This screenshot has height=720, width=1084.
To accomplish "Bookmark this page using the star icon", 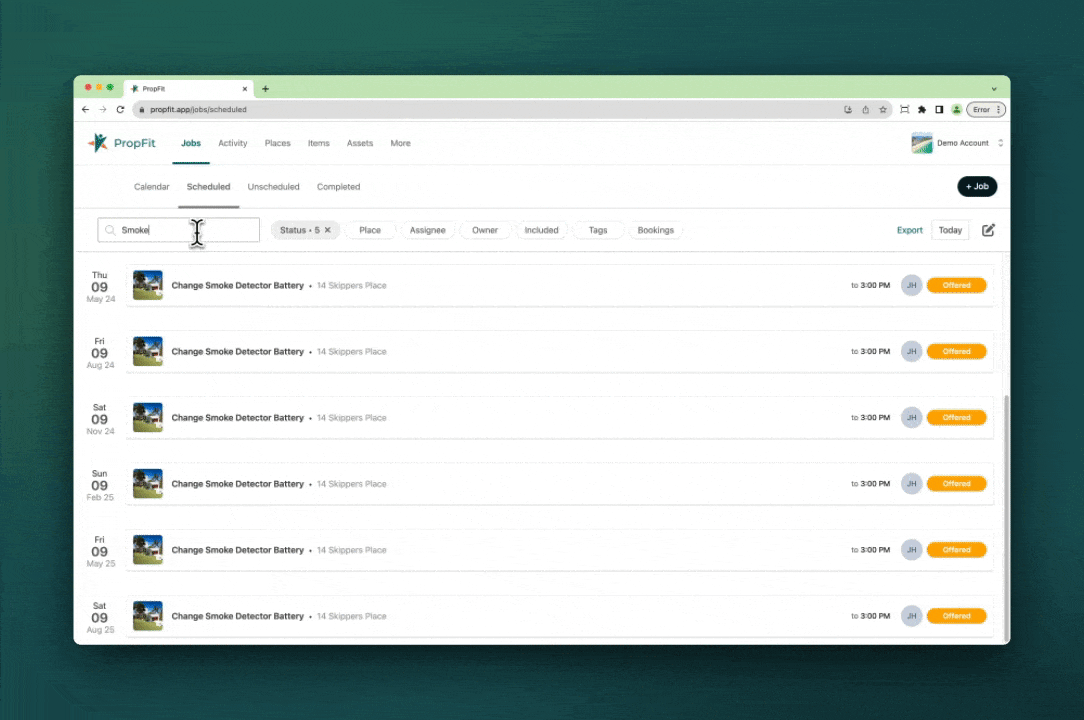I will (x=883, y=110).
